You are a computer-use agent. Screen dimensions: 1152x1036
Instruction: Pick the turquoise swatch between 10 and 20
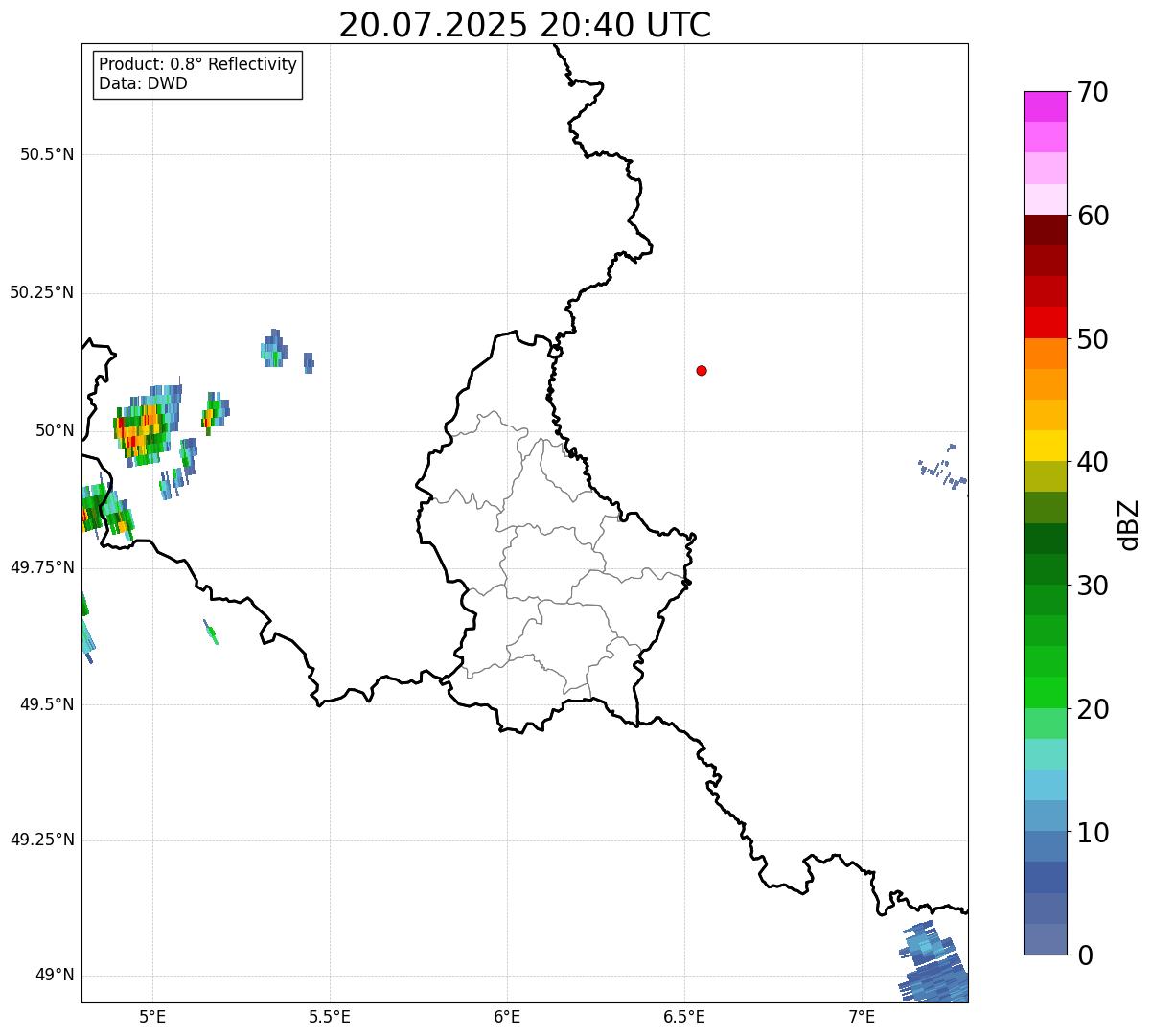(x=1045, y=754)
